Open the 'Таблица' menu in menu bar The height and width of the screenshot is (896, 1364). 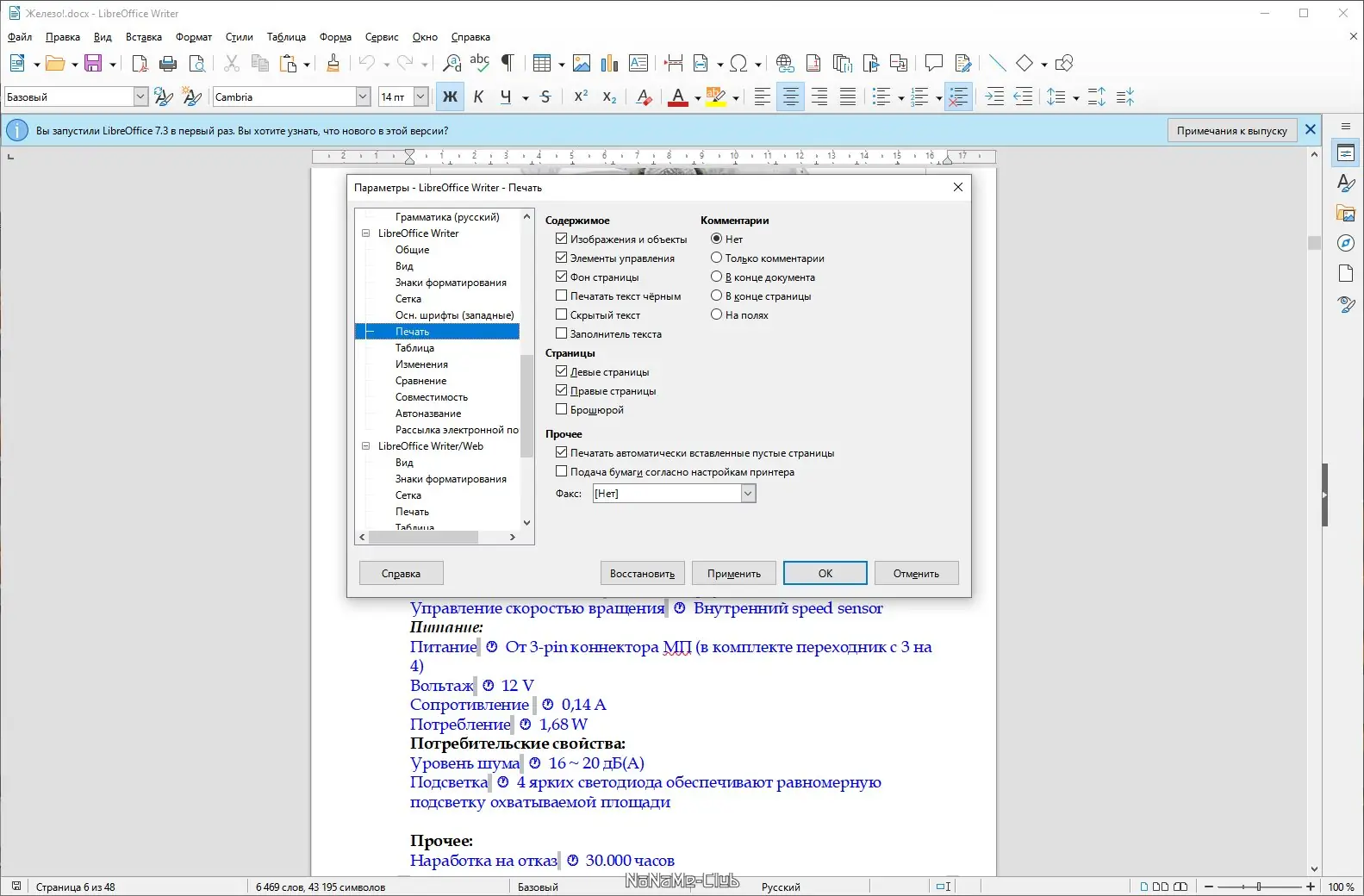[286, 37]
